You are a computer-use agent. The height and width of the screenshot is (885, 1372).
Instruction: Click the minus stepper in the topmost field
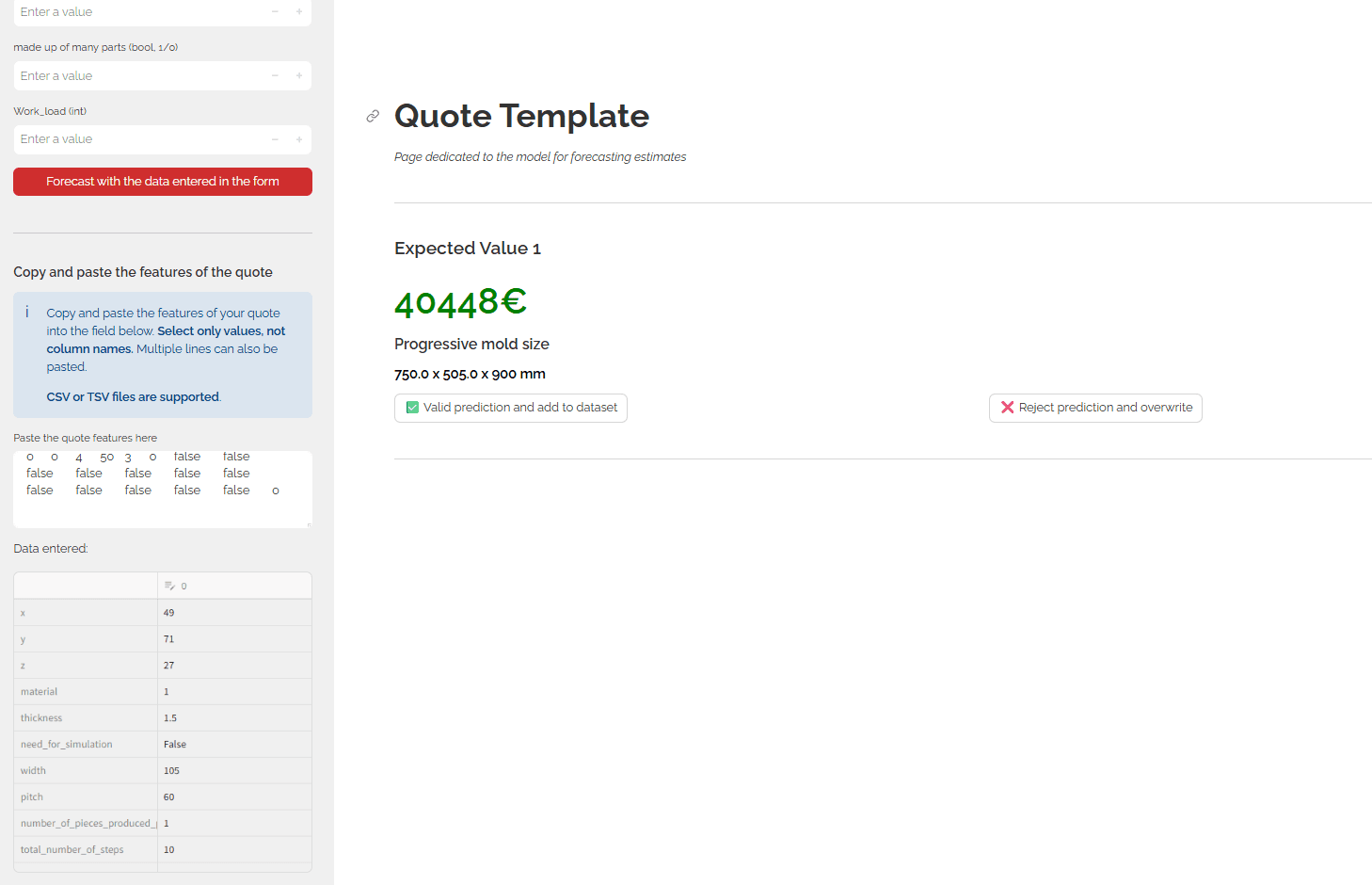(x=275, y=12)
